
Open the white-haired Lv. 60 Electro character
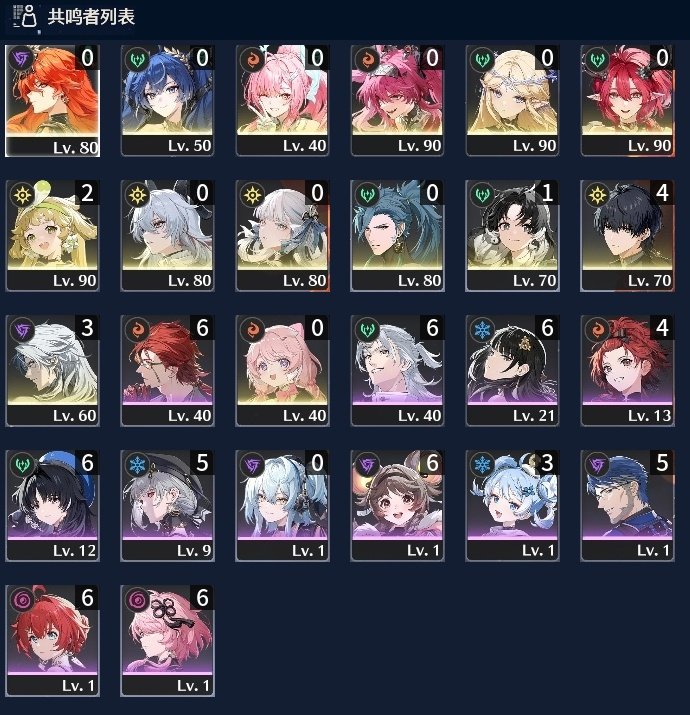pyautogui.click(x=52, y=371)
